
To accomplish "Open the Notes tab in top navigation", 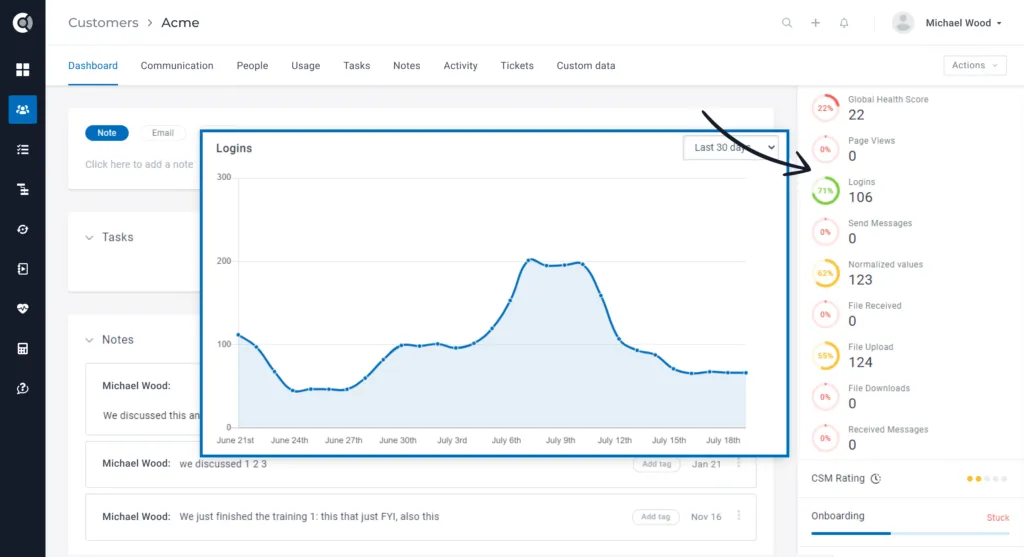I will 406,65.
